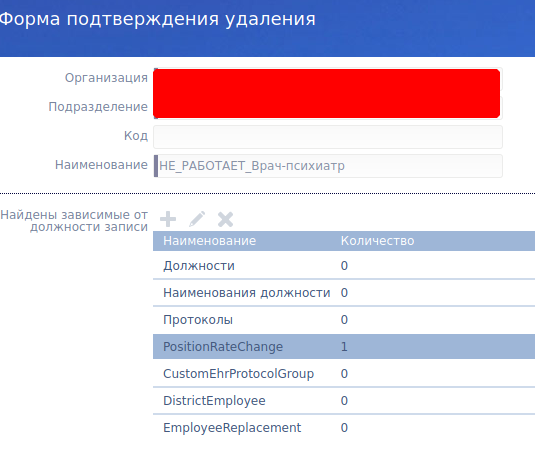Click the count 0 in Наименования должности row

(344, 293)
